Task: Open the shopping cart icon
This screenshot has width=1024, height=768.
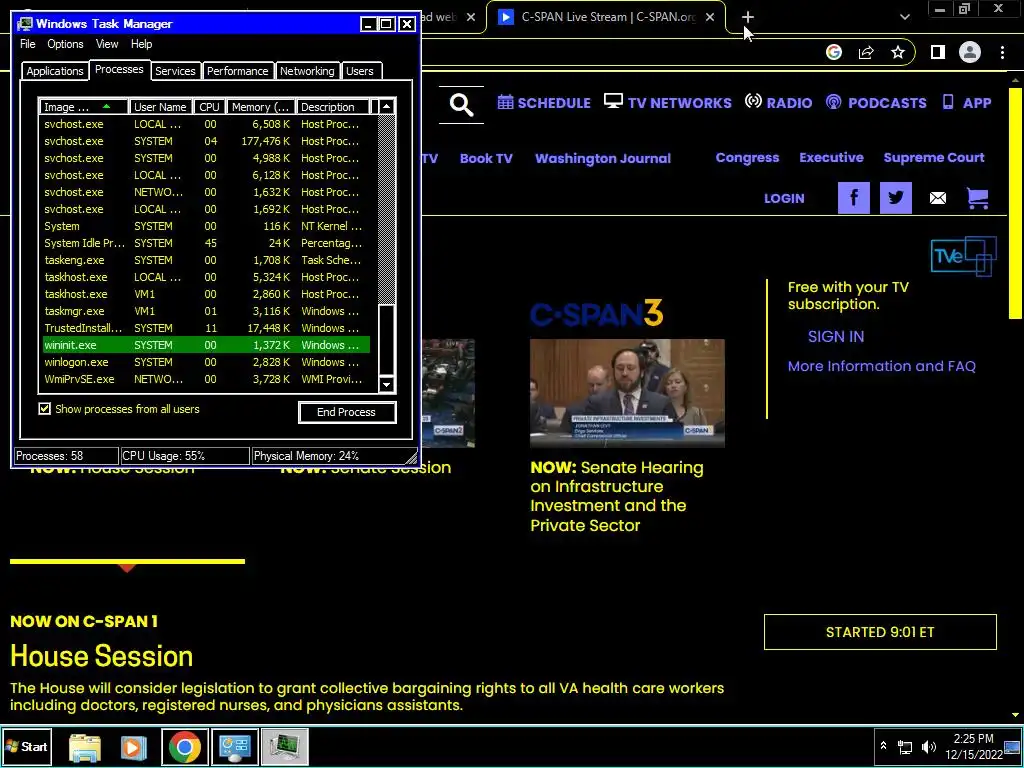Action: (x=977, y=198)
